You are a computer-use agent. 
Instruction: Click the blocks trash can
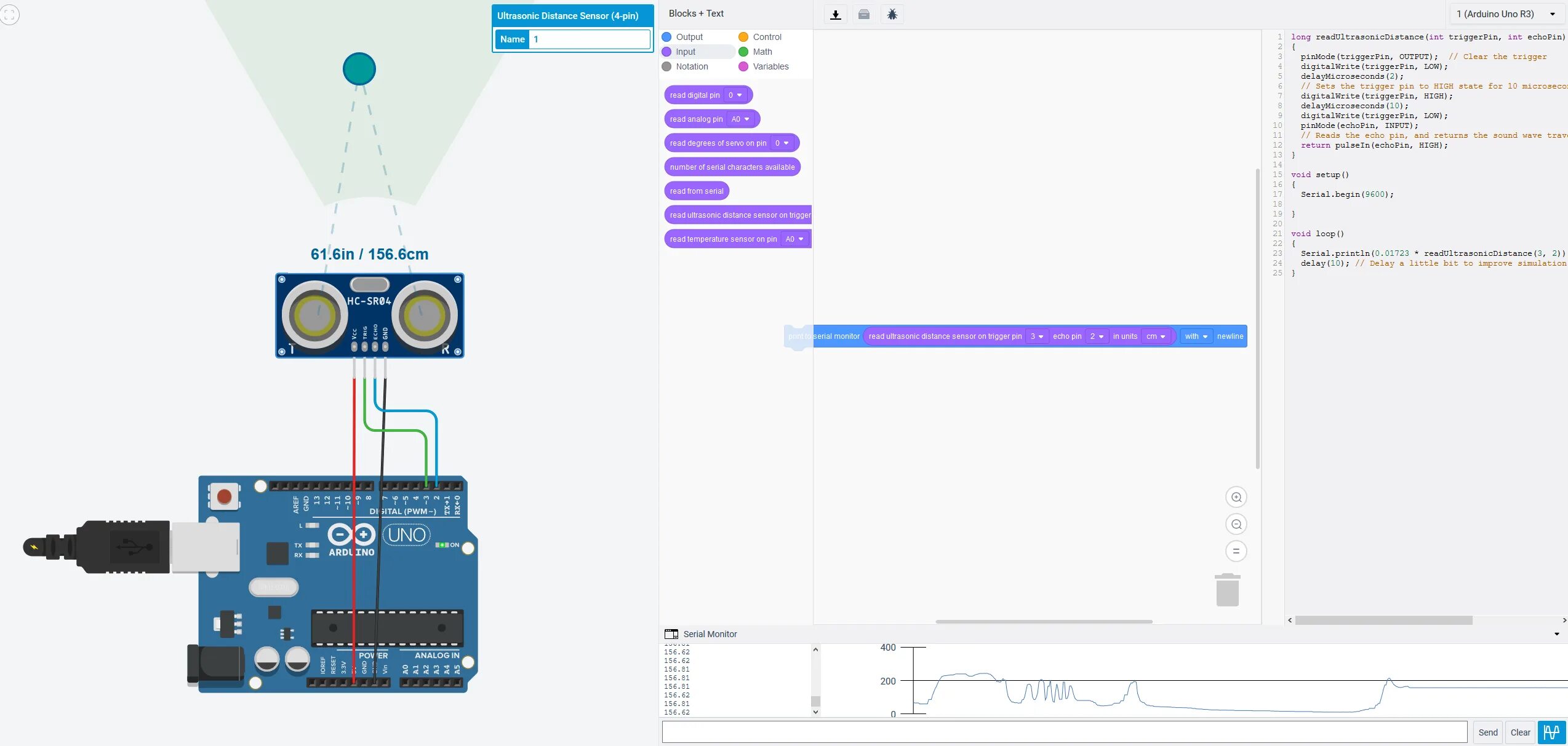click(1227, 590)
